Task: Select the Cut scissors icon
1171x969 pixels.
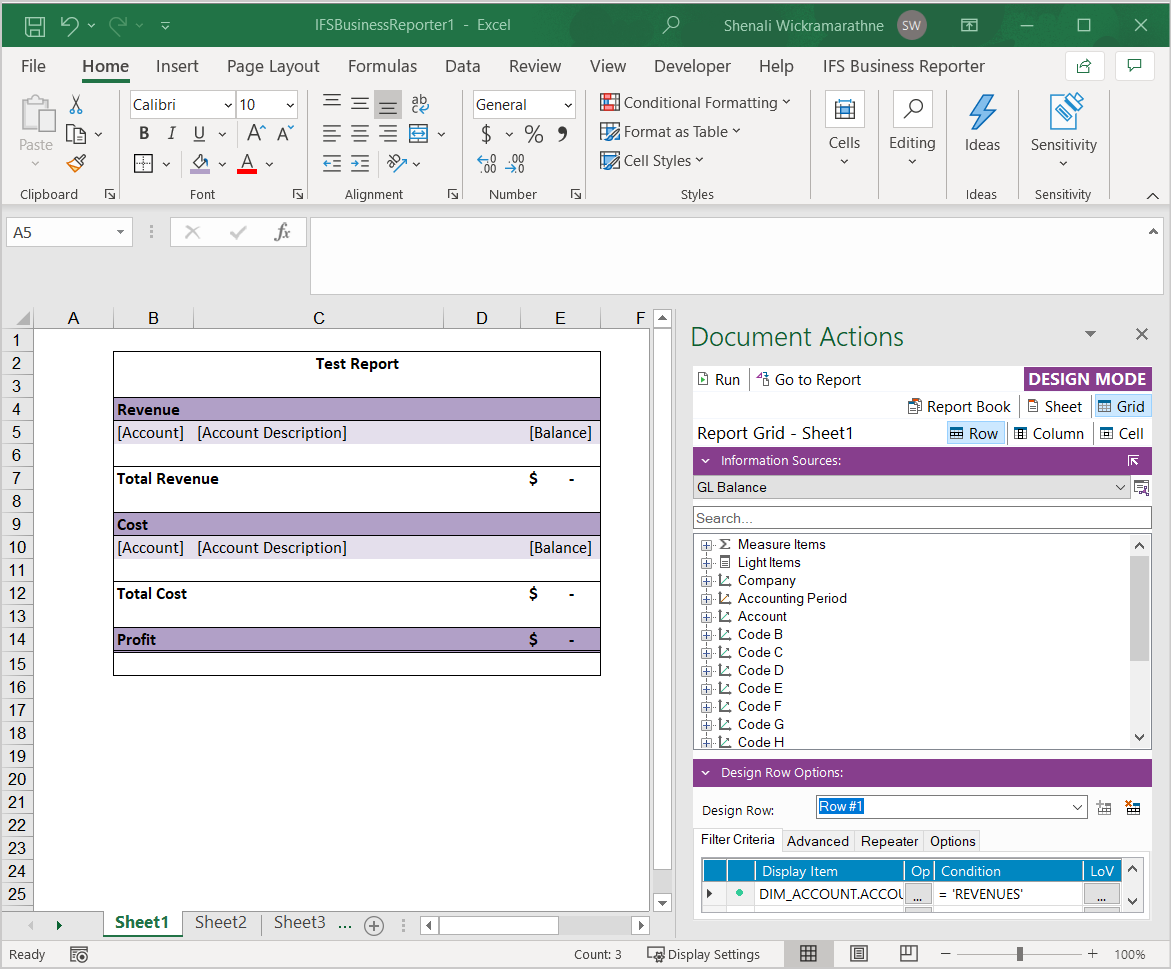Action: point(76,105)
